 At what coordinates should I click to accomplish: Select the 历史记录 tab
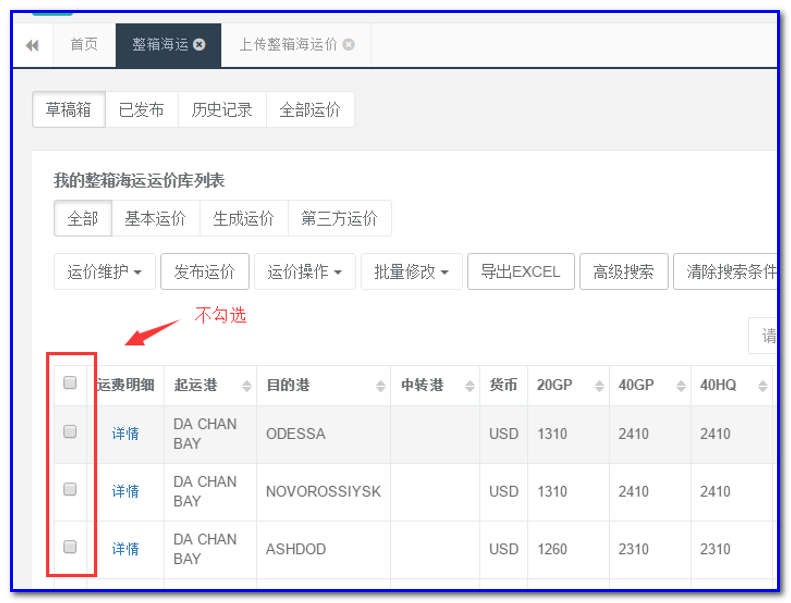[222, 109]
